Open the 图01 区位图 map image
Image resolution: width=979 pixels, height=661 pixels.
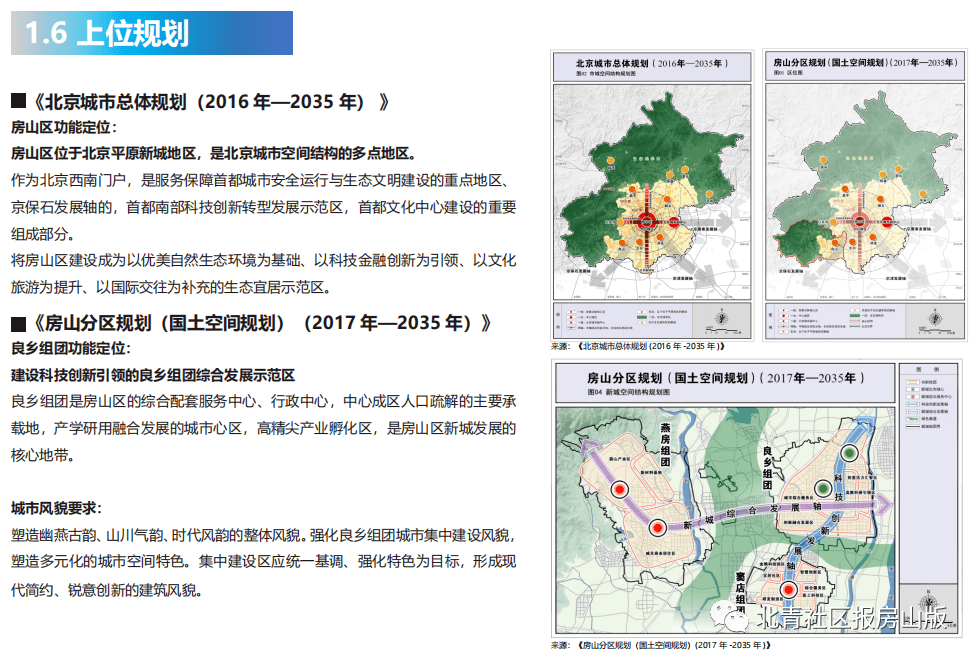865,193
